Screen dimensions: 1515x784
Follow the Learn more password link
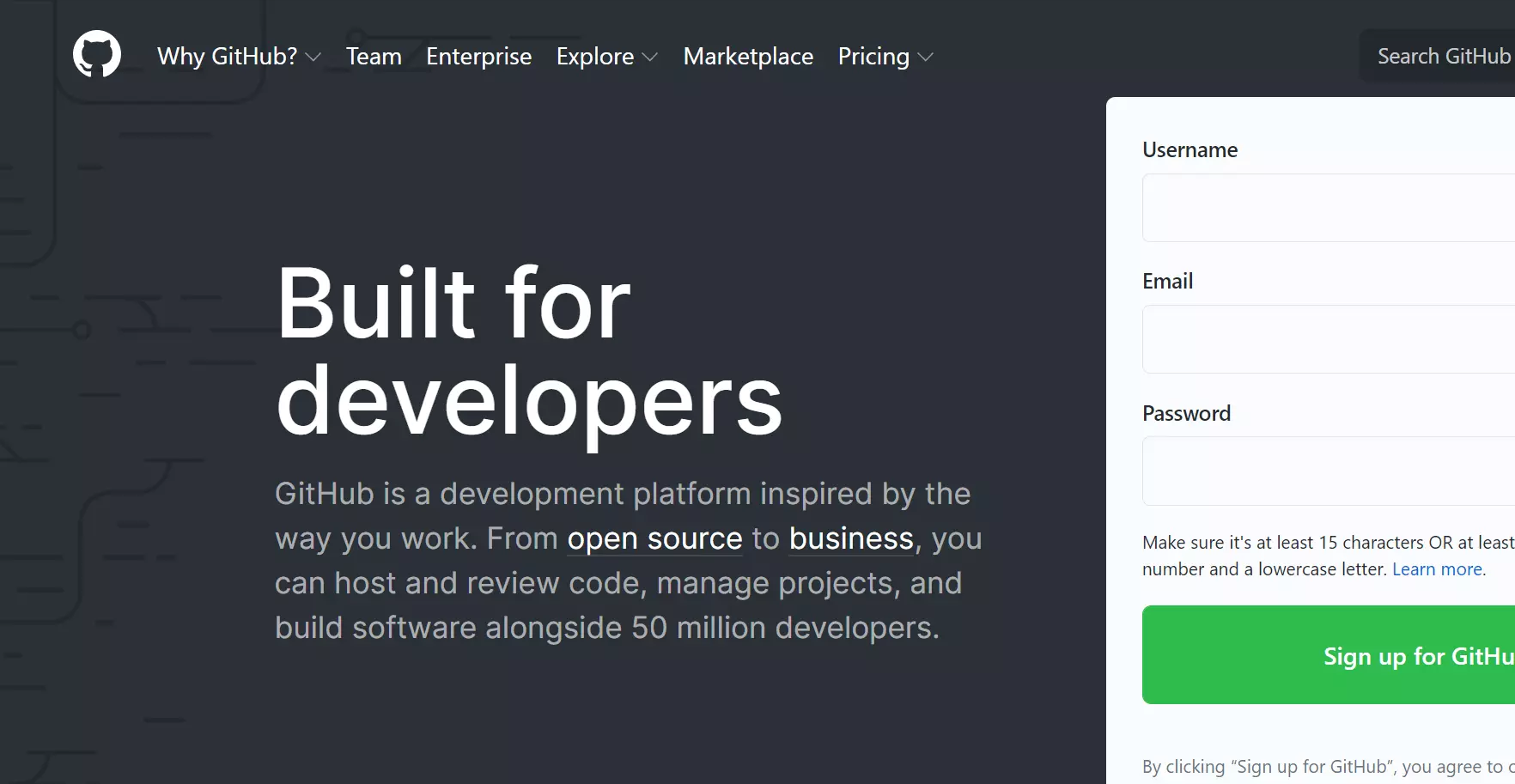1437,569
